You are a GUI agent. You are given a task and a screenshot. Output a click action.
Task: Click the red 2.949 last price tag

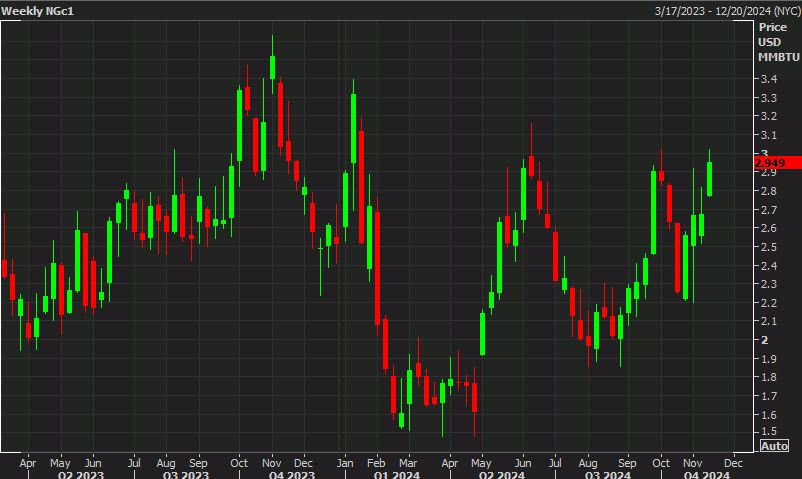pyautogui.click(x=778, y=163)
